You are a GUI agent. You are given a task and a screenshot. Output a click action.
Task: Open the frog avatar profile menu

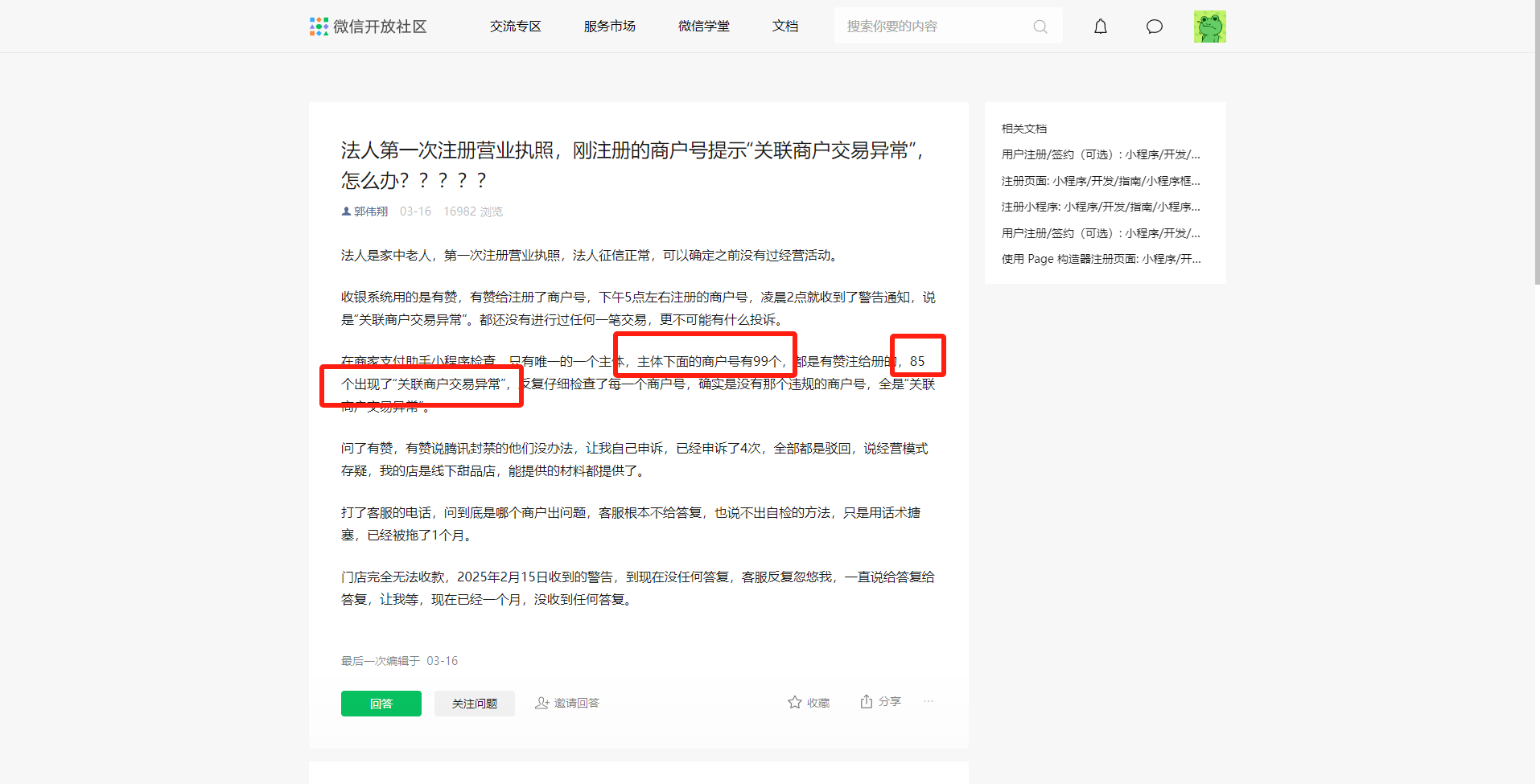click(1210, 27)
